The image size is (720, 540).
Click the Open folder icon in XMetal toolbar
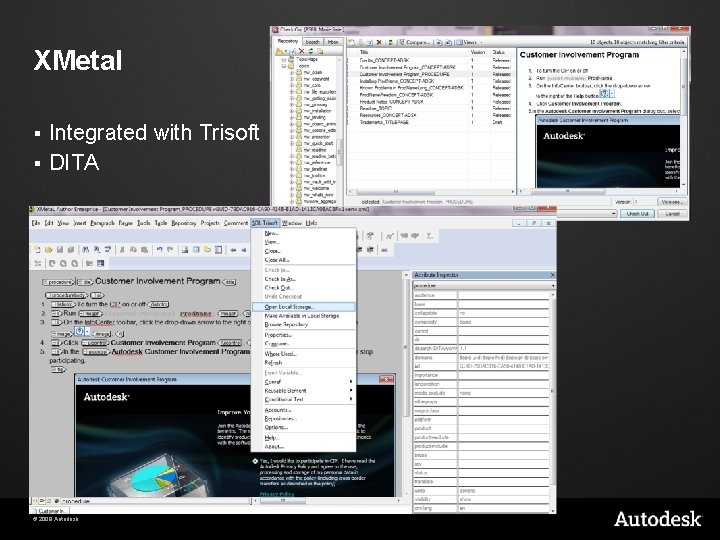49,250
